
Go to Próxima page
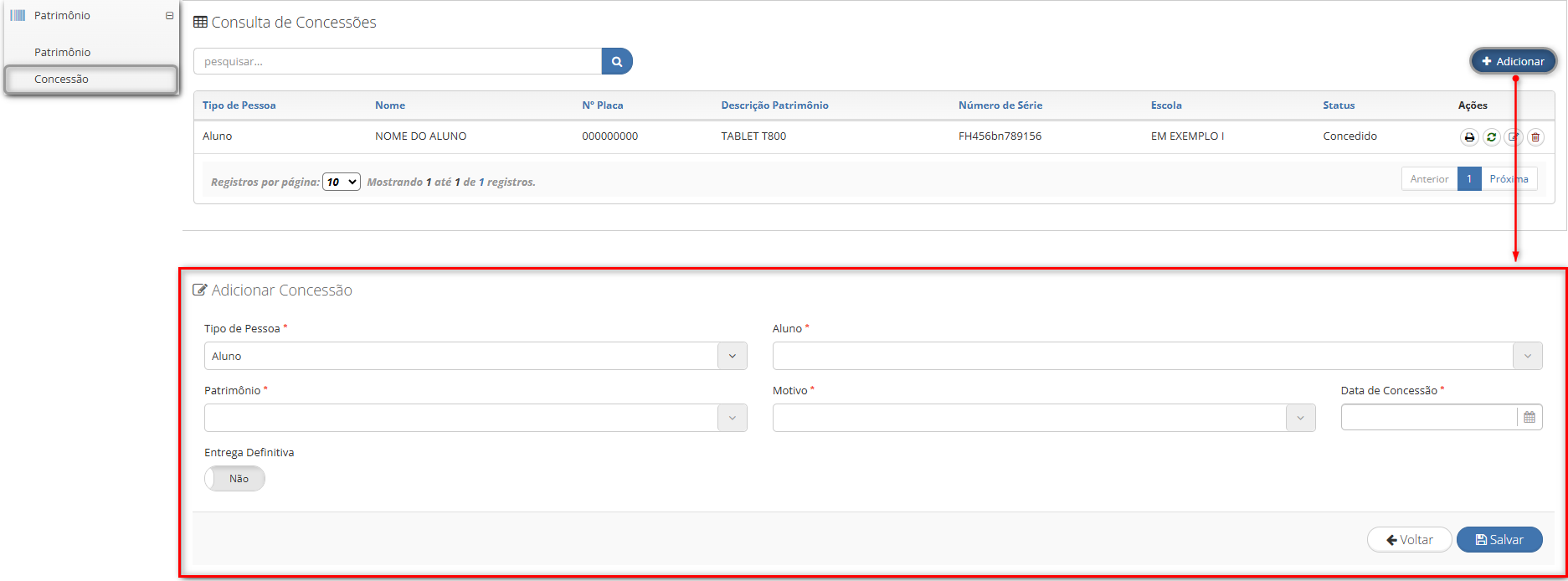[1509, 179]
